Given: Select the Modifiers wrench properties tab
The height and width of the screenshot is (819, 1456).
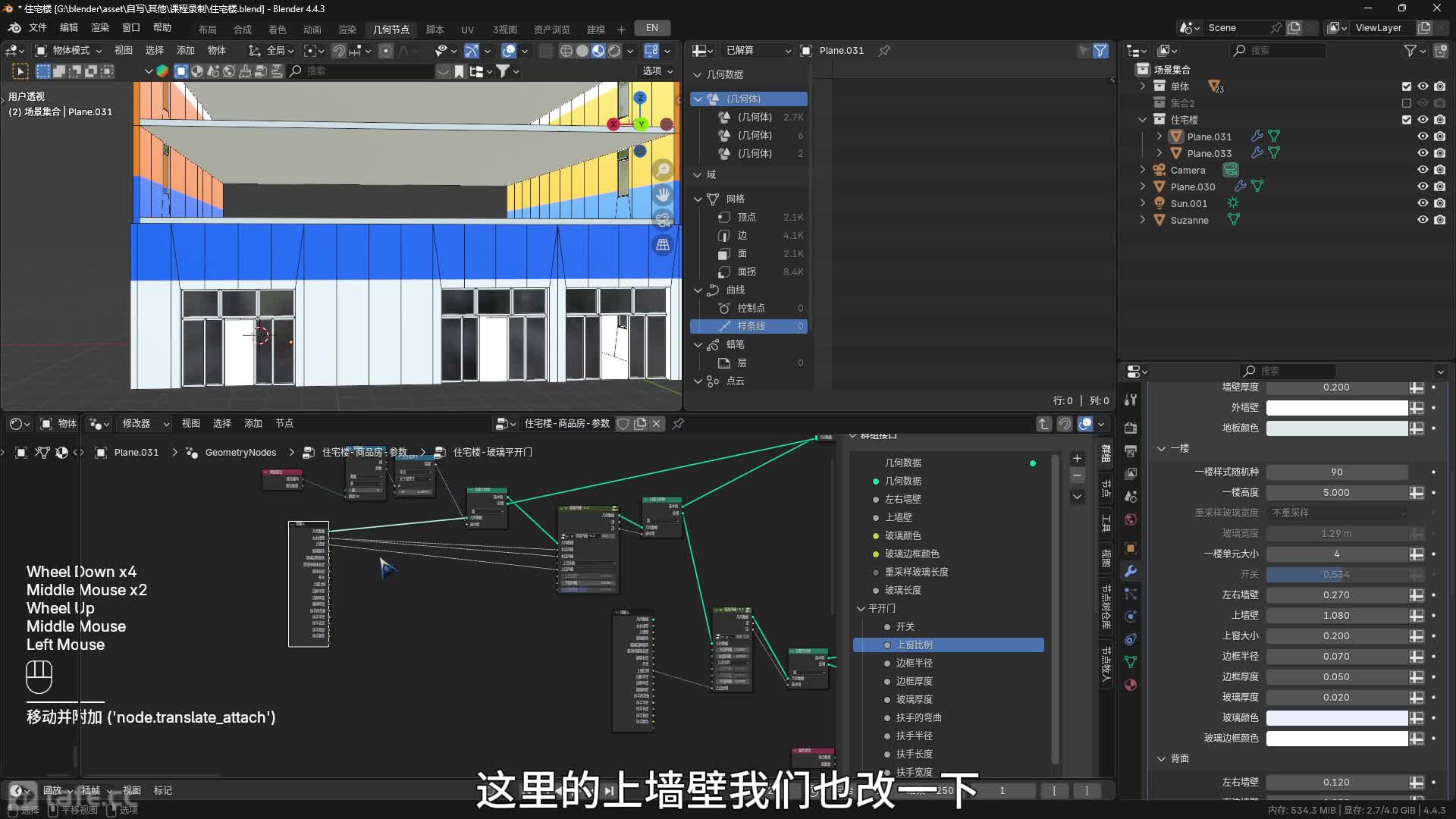Looking at the screenshot, I should (x=1131, y=571).
